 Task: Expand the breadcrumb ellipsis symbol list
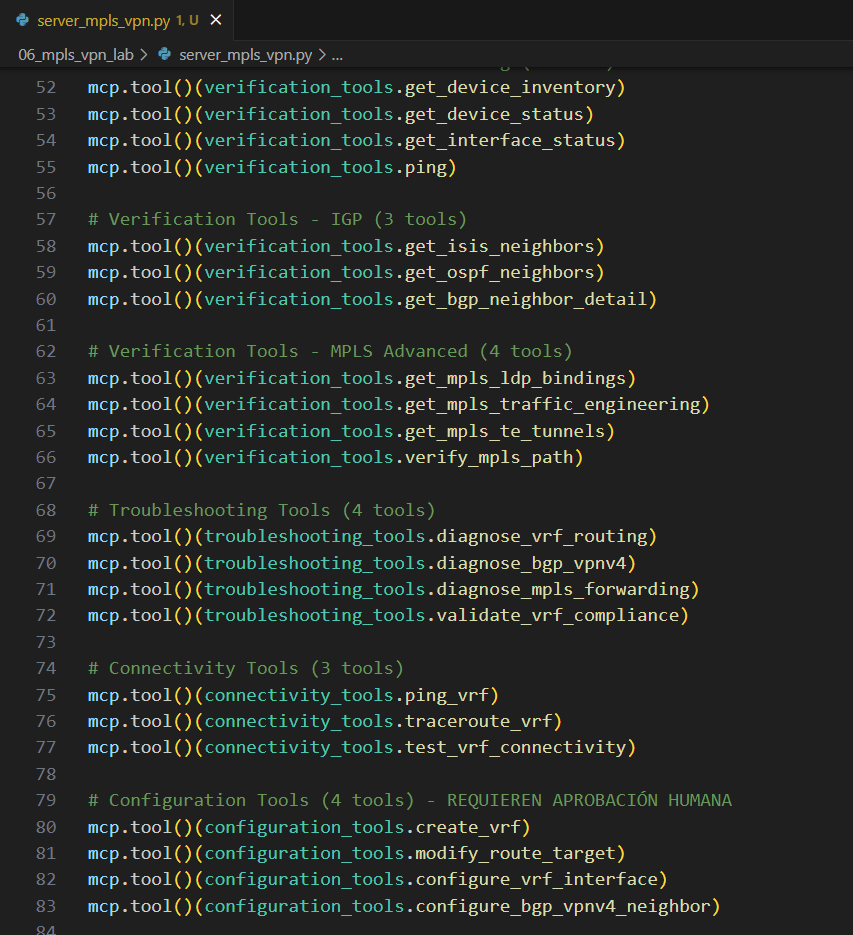tap(337, 55)
